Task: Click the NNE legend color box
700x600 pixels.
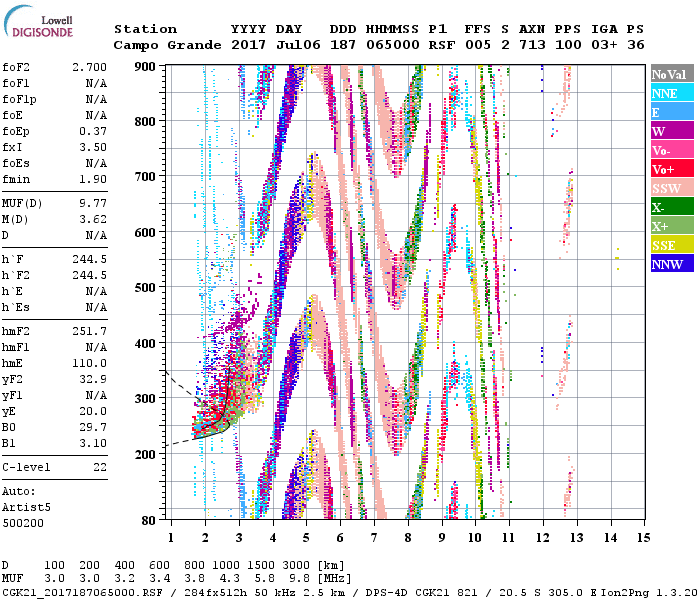Action: [x=671, y=93]
